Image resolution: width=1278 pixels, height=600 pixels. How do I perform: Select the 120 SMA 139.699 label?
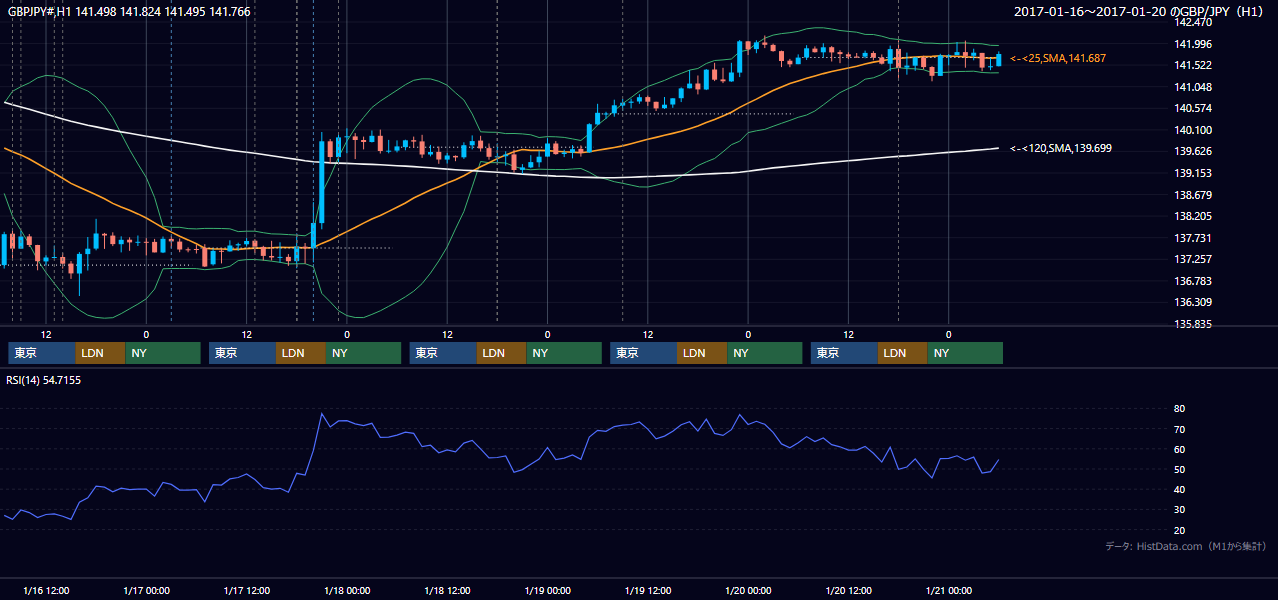(1061, 148)
